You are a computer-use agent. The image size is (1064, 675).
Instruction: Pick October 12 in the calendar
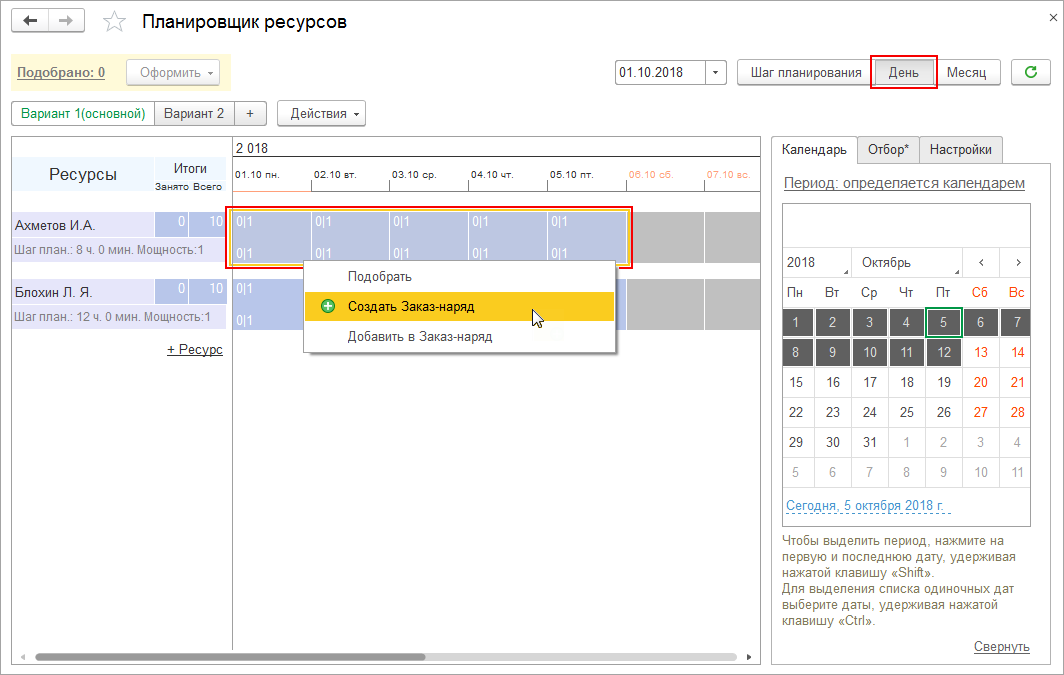943,352
